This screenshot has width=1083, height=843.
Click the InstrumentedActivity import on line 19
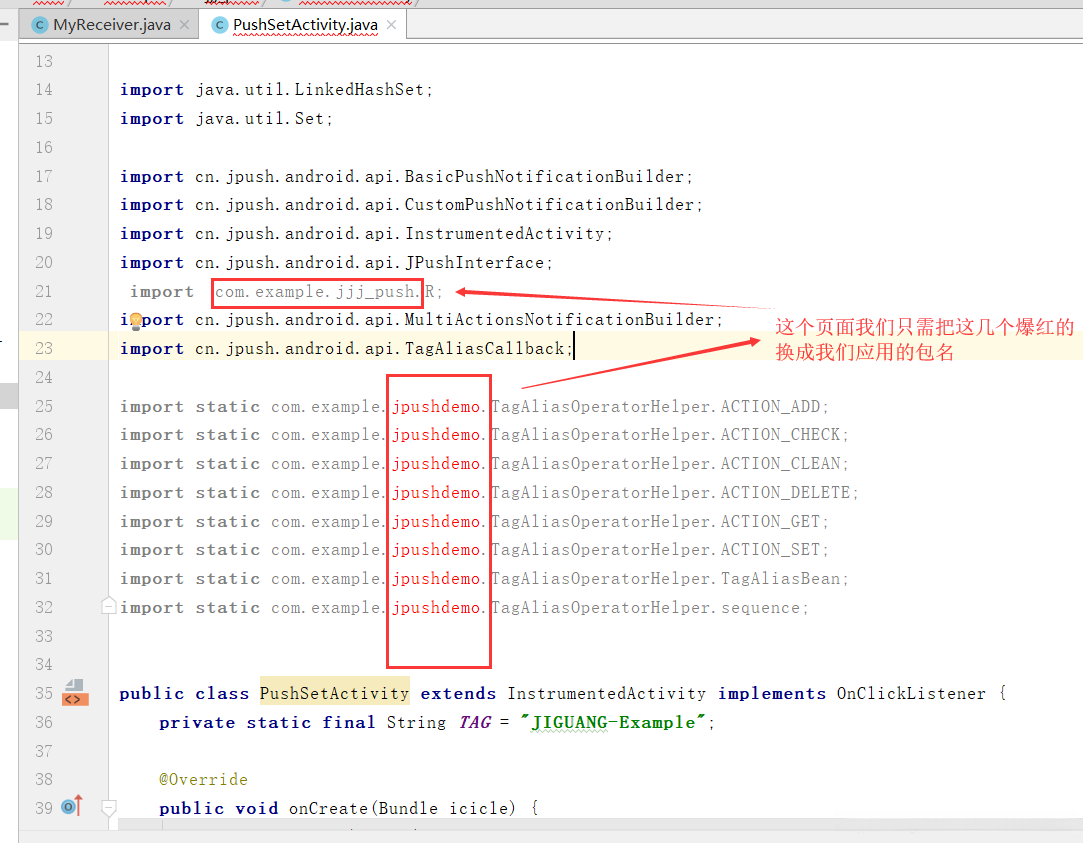pyautogui.click(x=366, y=234)
